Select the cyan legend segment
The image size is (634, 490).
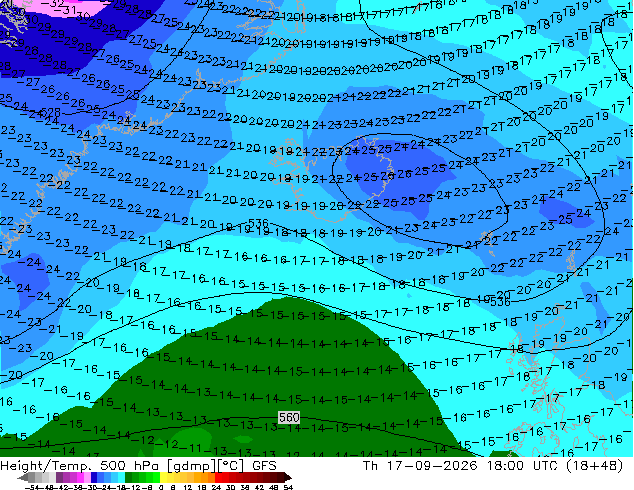[121, 478]
